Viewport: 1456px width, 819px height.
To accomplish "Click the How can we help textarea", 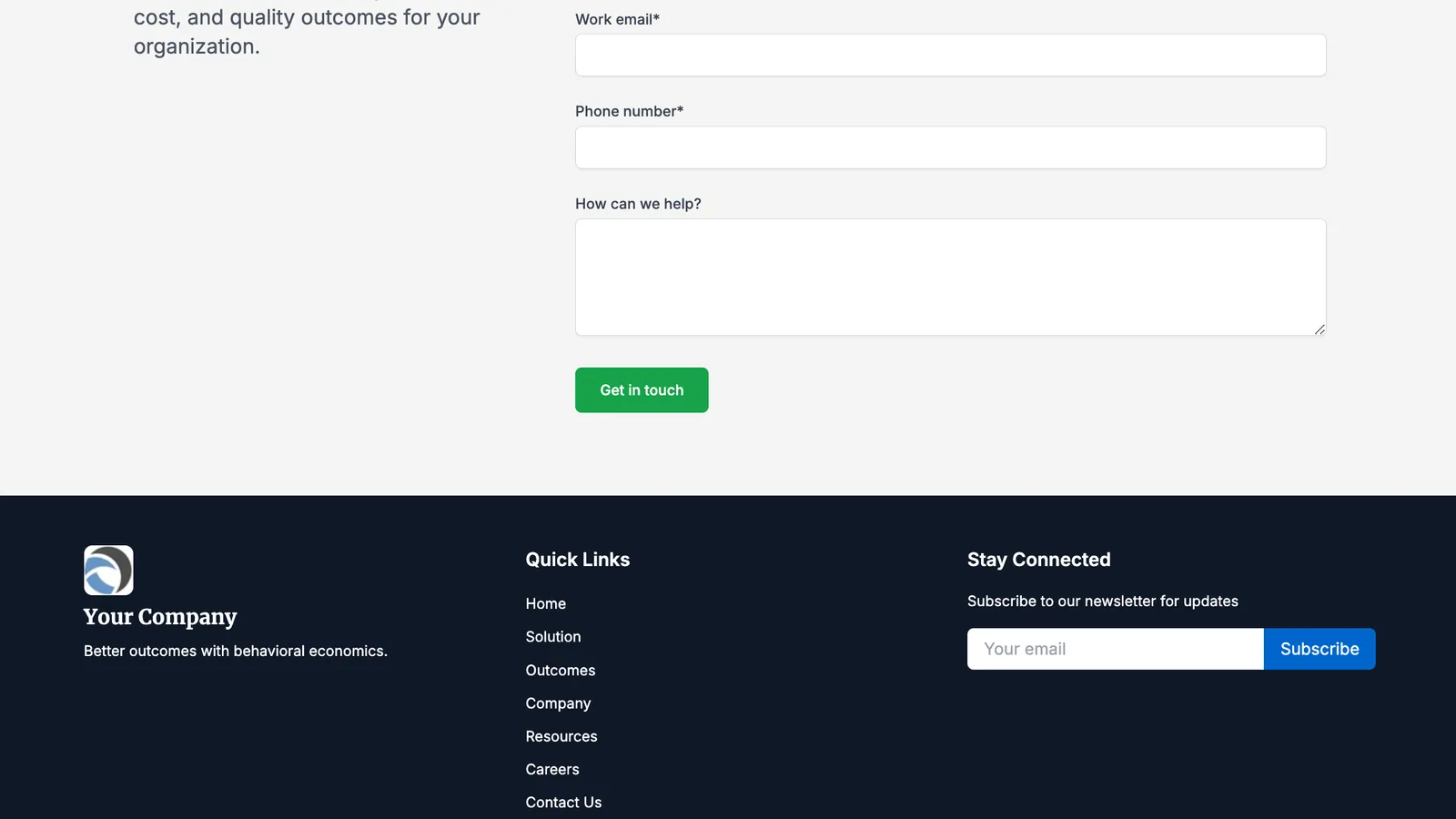I will [x=950, y=278].
